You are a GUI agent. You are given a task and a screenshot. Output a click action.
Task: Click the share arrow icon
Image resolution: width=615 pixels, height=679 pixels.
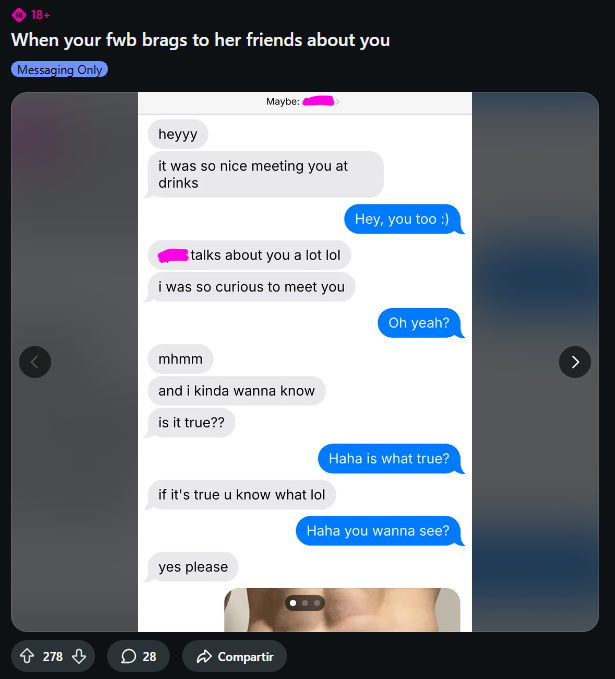pos(204,656)
